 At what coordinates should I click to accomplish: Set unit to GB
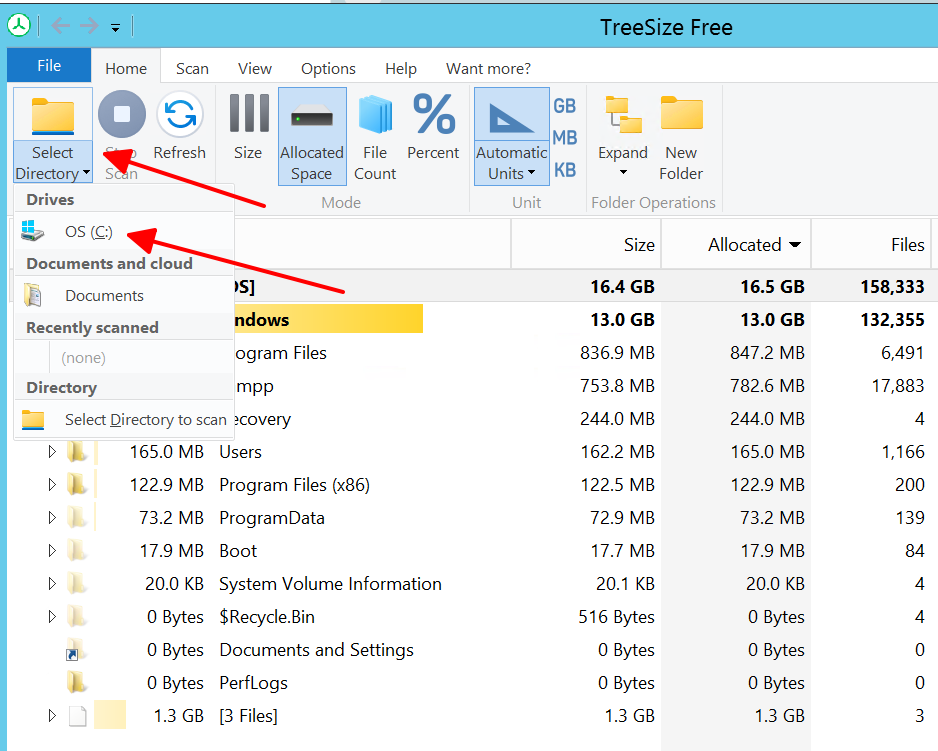coord(565,106)
